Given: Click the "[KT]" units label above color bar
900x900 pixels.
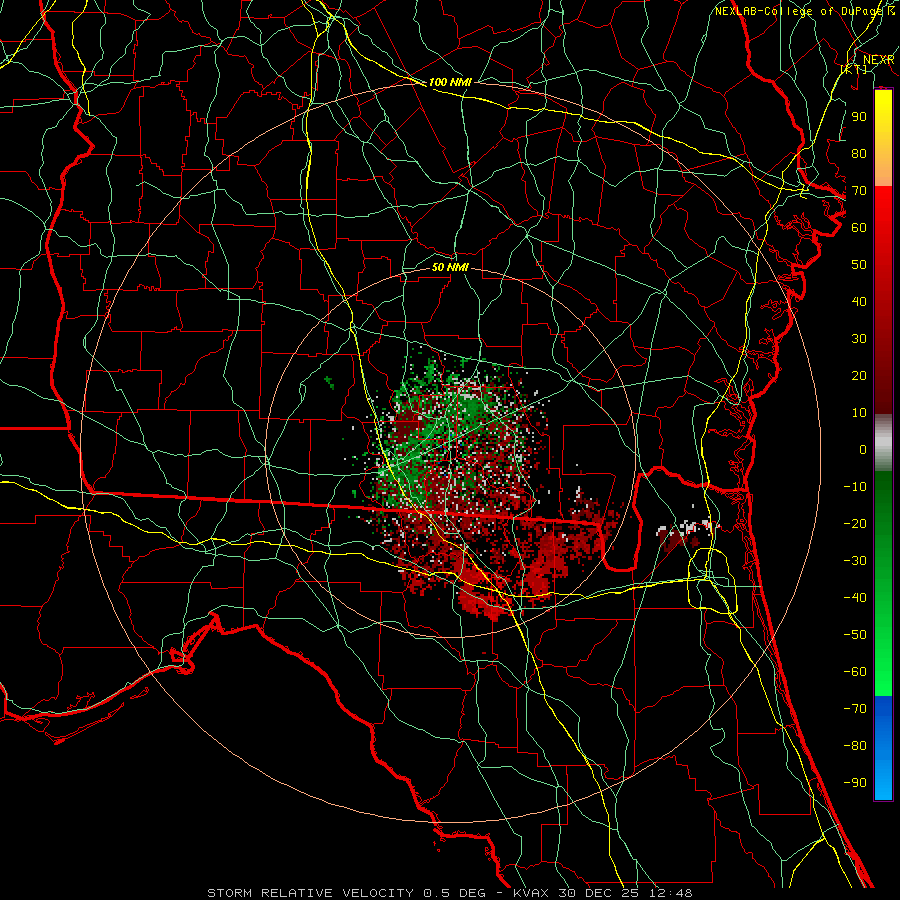Looking at the screenshot, I should [854, 69].
